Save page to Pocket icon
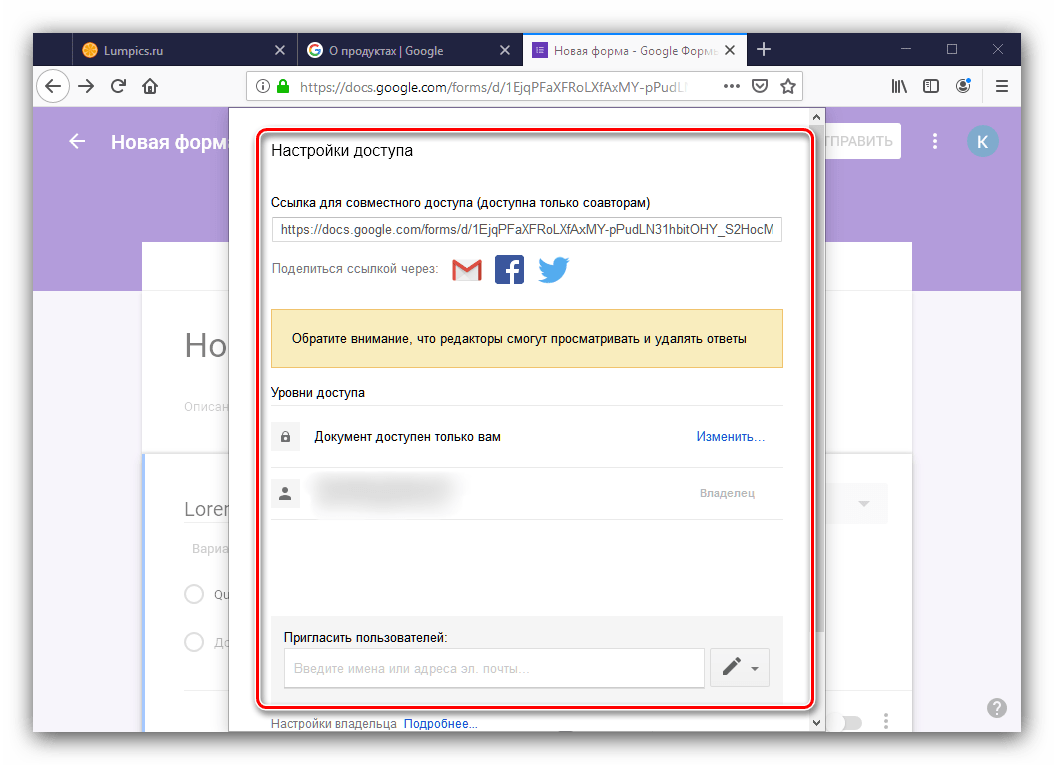This screenshot has width=1054, height=765. 760,86
